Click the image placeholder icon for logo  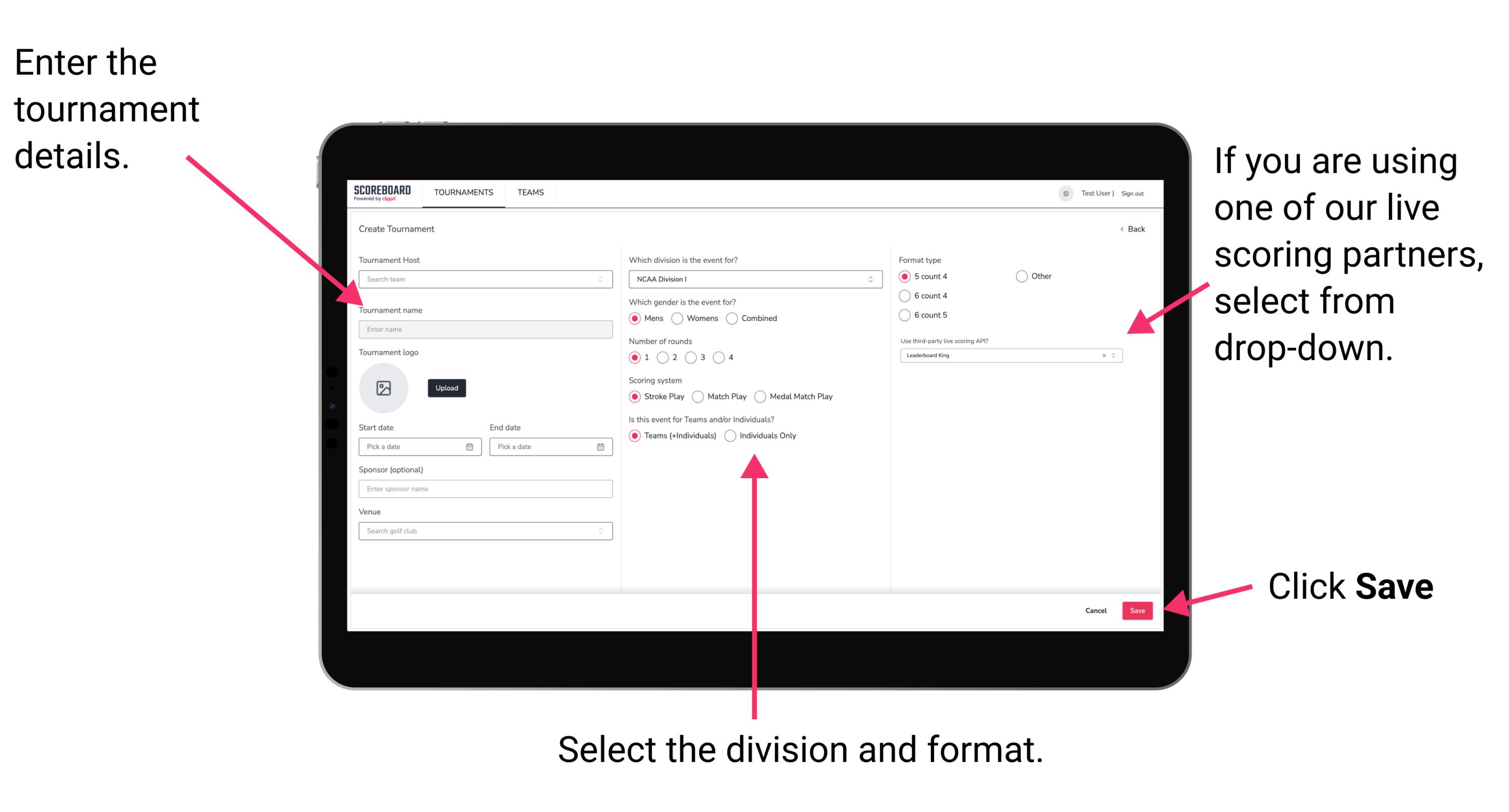[x=384, y=388]
